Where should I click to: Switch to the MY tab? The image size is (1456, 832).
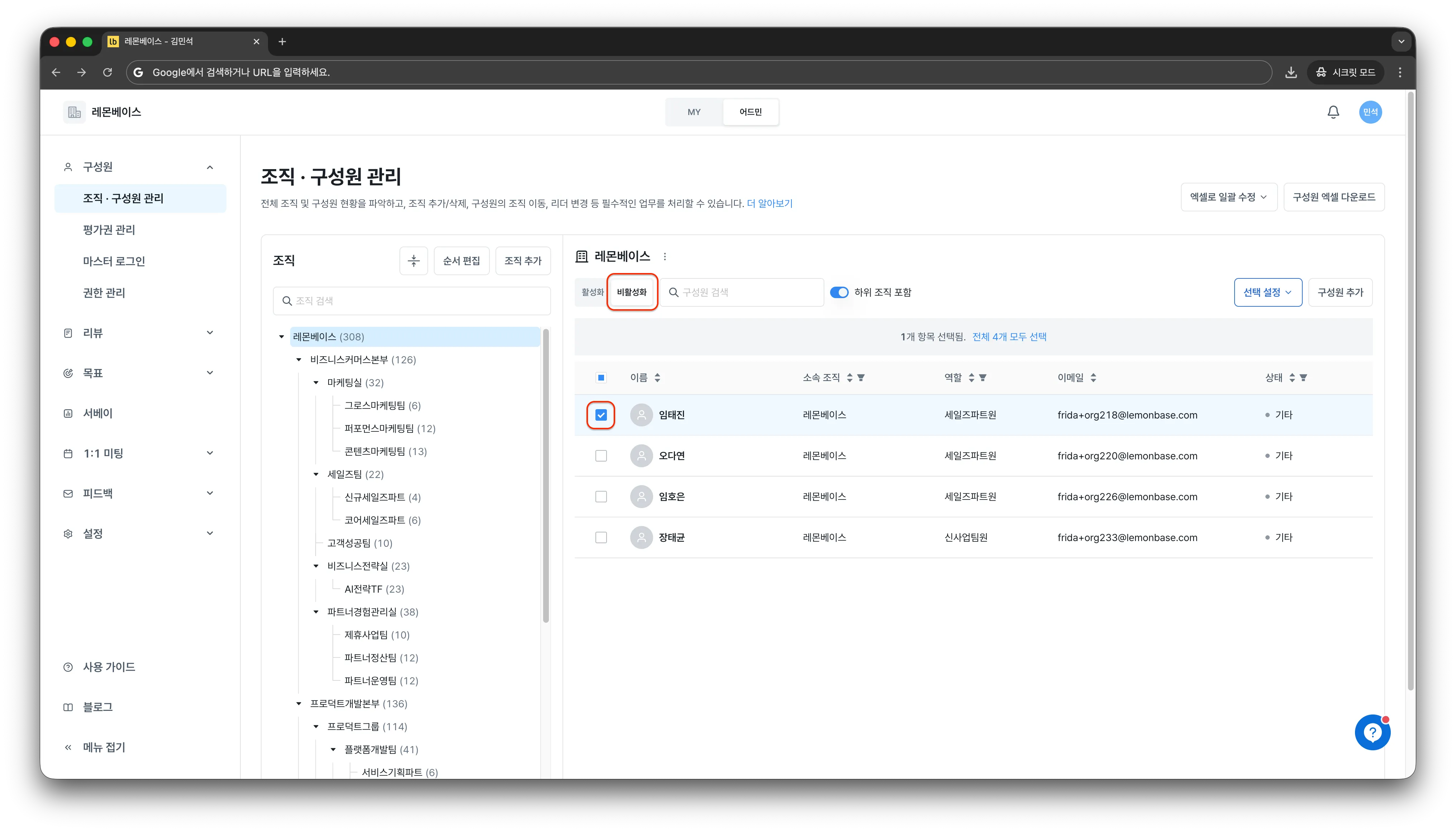click(694, 112)
